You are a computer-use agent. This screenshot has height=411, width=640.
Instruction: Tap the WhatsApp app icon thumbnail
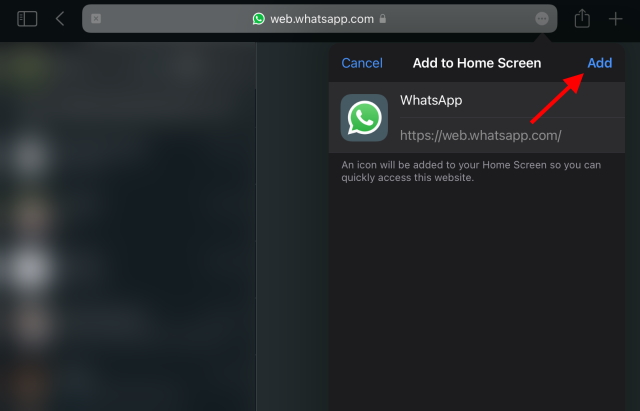tap(364, 119)
